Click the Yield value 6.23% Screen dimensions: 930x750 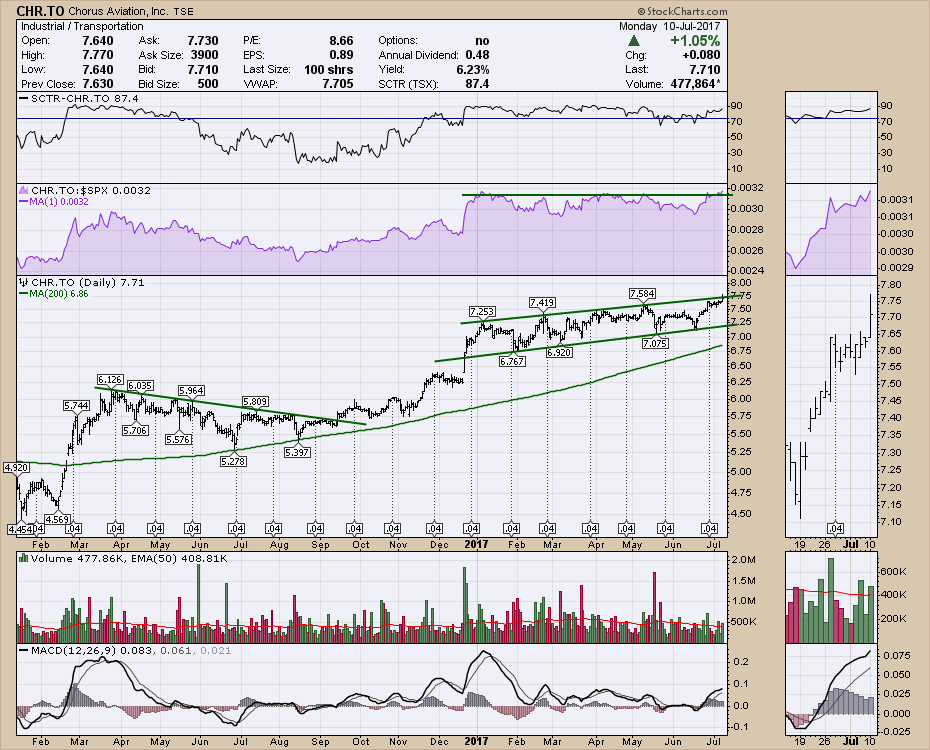point(473,69)
